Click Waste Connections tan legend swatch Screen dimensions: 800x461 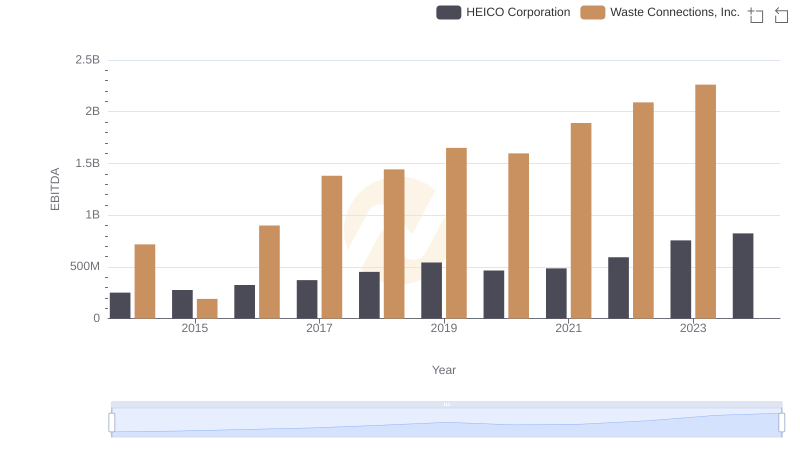click(593, 12)
